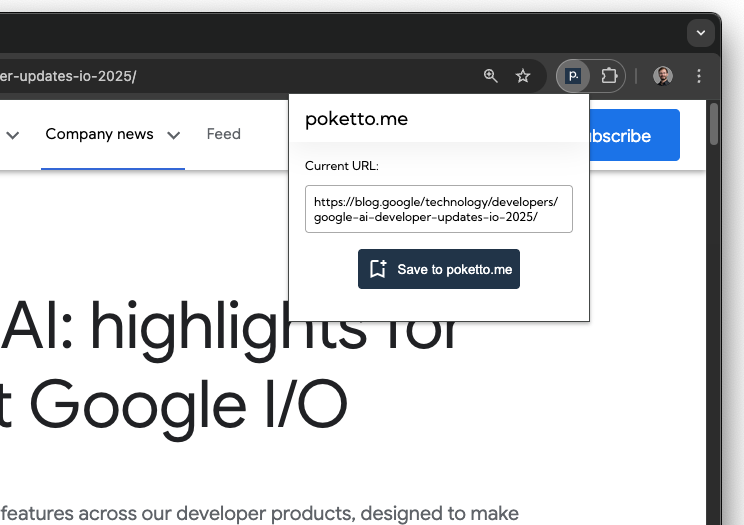The image size is (744, 525).
Task: Expand the Company news dropdown chevron
Action: [x=174, y=136]
